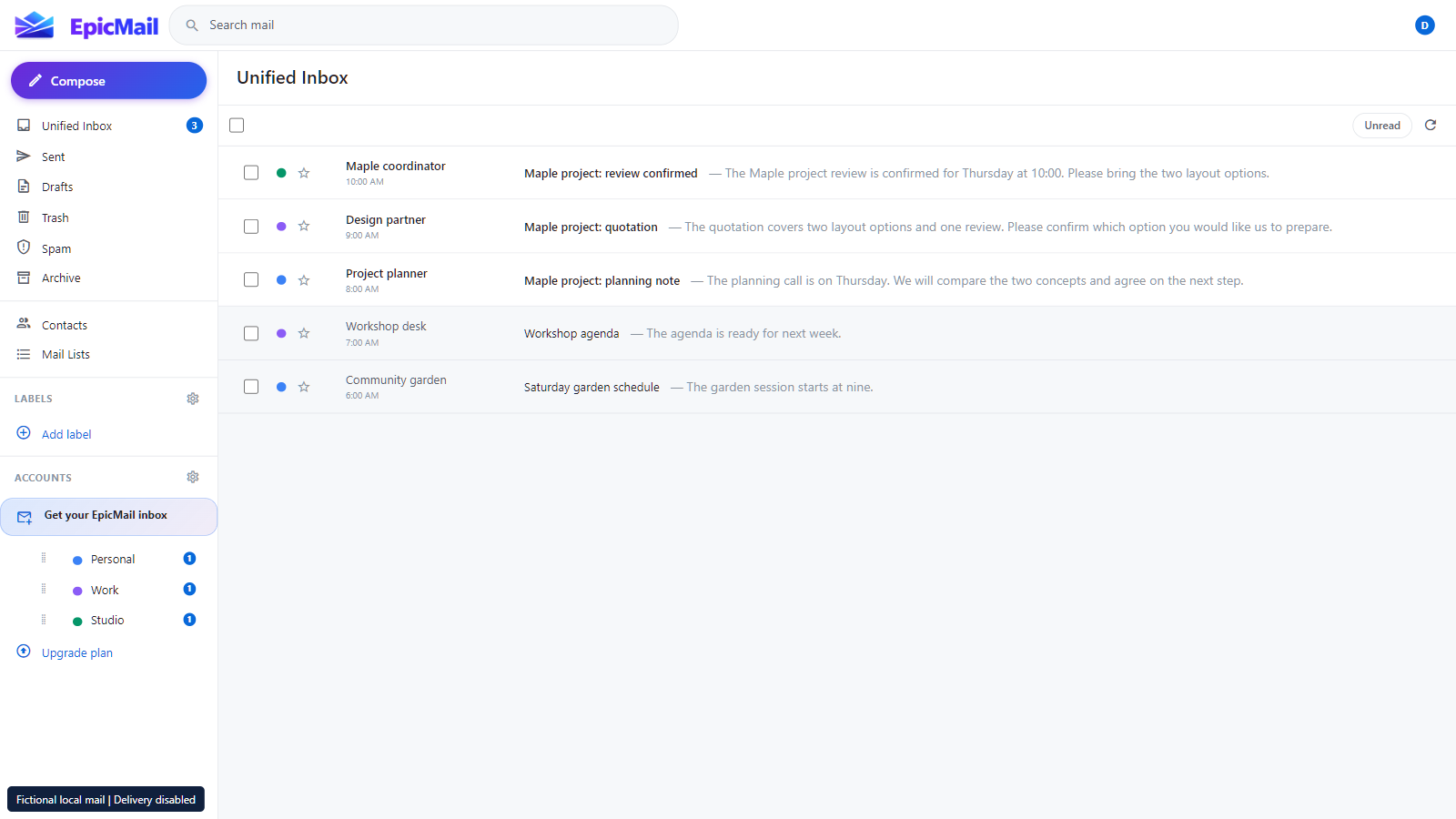Star the Community garden email

(x=304, y=387)
